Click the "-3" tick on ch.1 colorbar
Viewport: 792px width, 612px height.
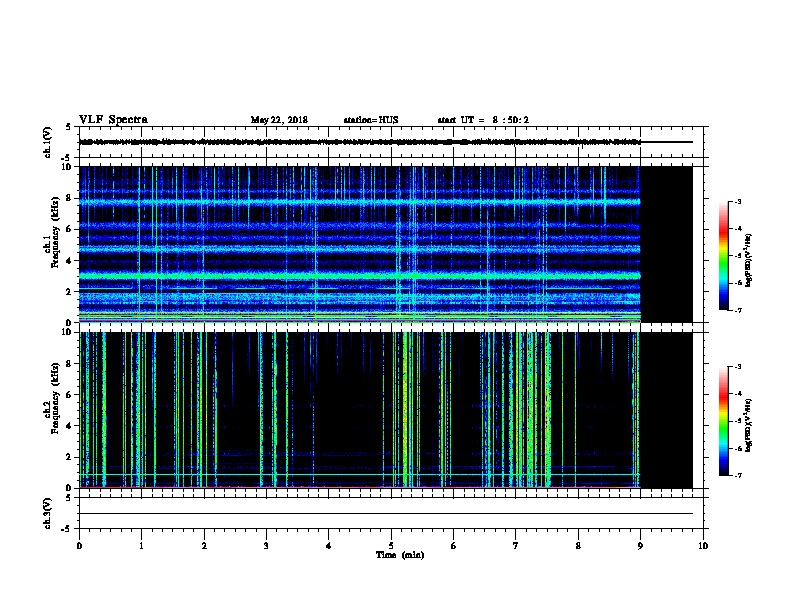tap(738, 201)
